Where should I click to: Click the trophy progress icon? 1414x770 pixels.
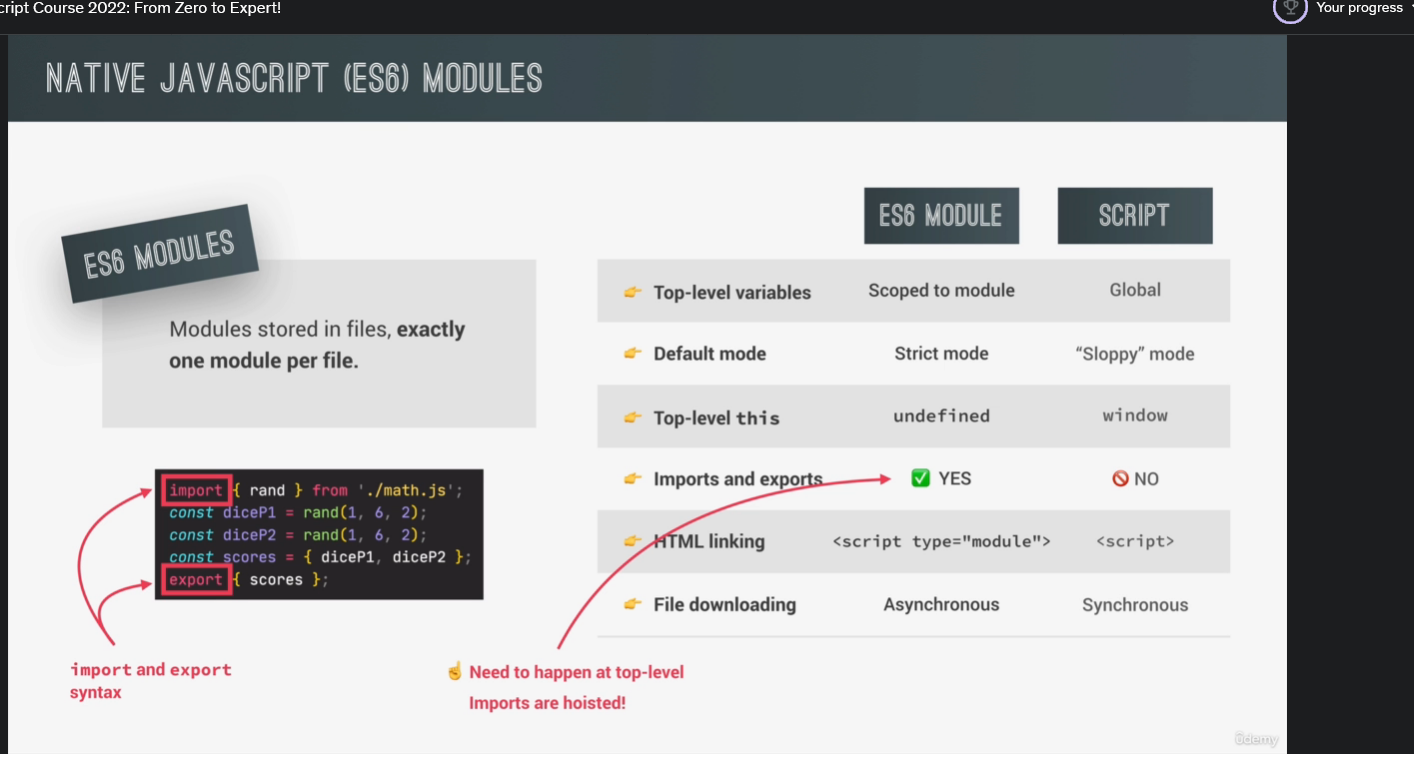(1290, 8)
